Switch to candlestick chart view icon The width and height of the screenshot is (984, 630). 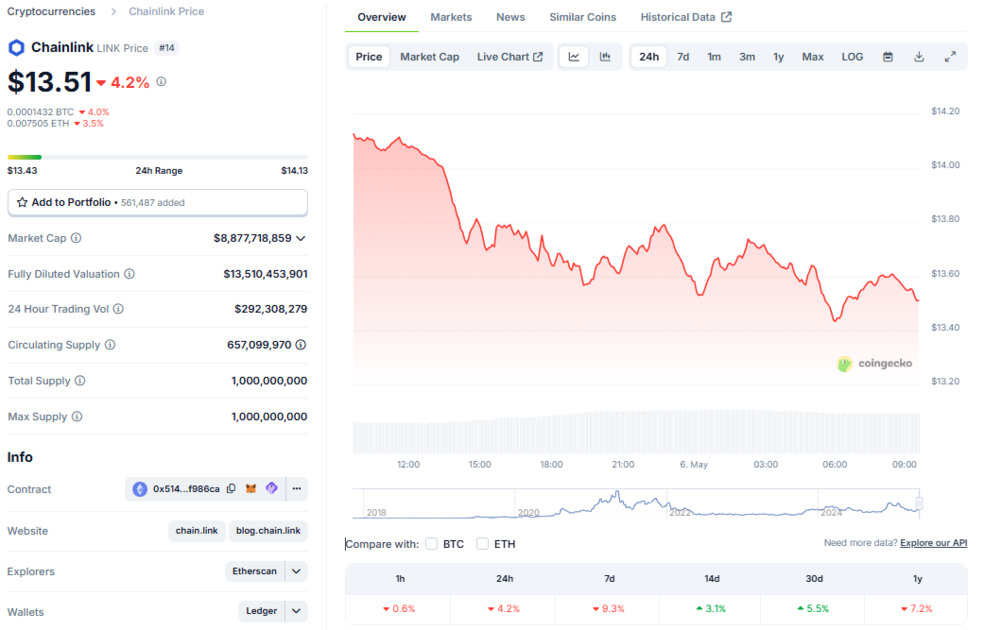(605, 56)
